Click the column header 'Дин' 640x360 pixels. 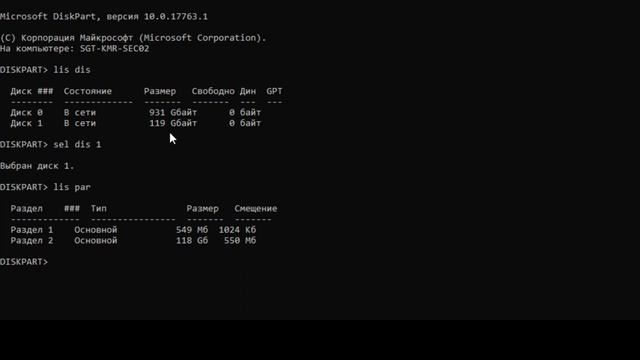(248, 91)
